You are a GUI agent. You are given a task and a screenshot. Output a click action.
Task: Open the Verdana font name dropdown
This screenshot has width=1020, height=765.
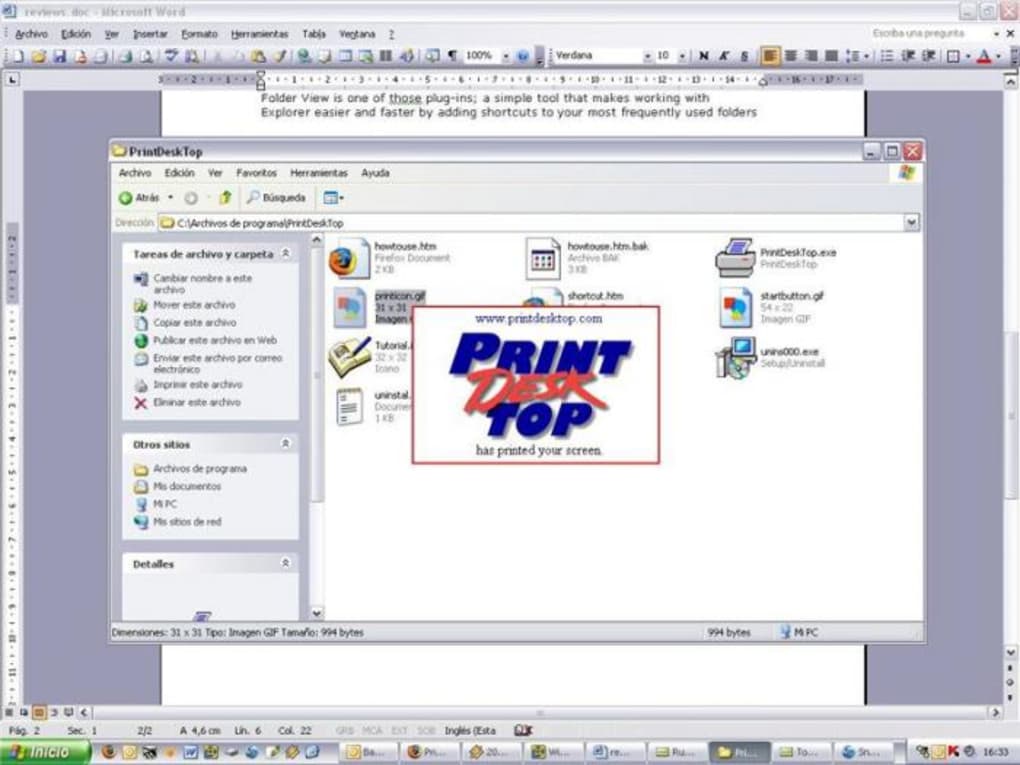point(647,57)
